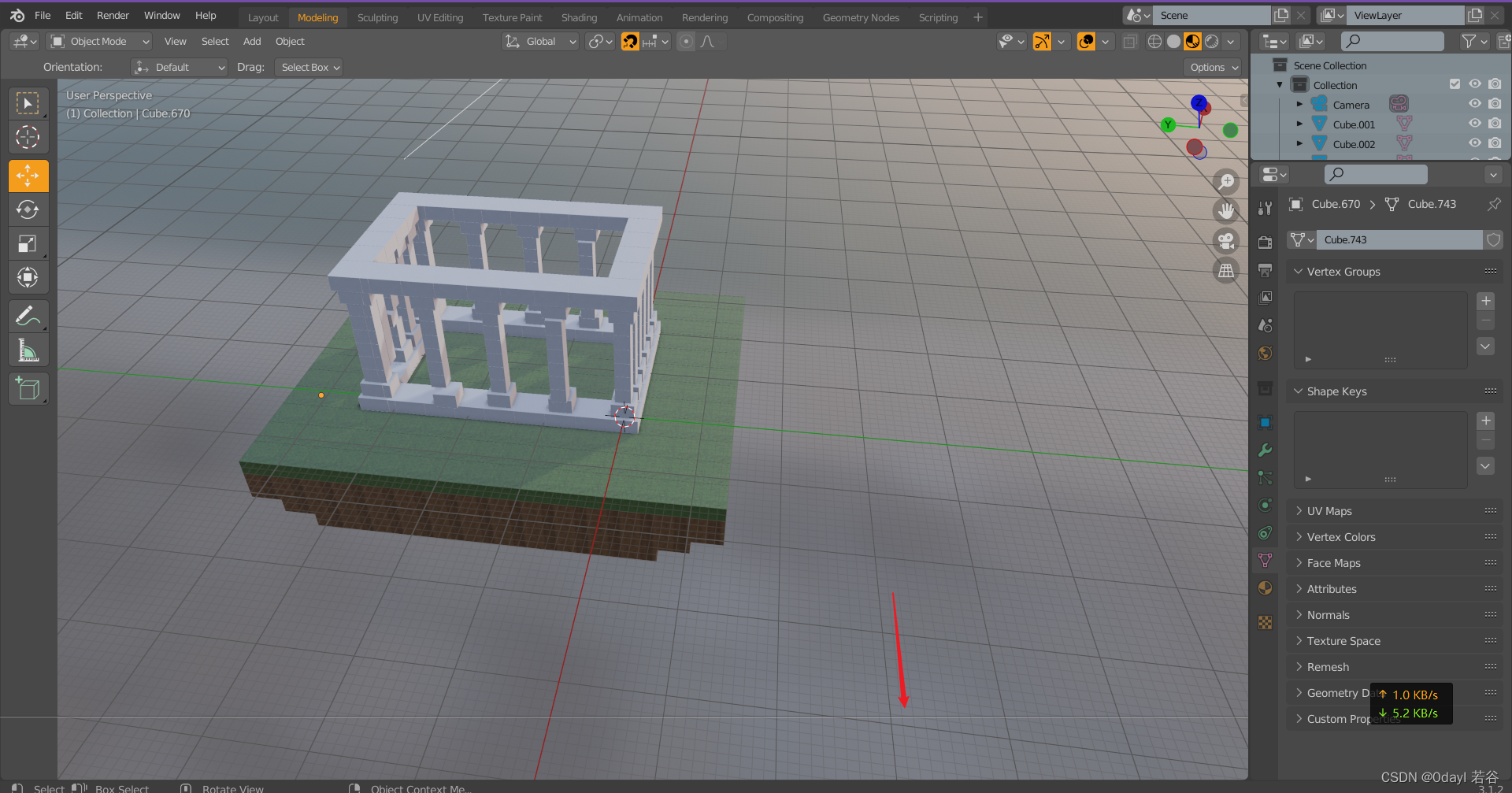1512x793 pixels.
Task: Open the Render Properties camera-back icon
Action: [x=1266, y=242]
